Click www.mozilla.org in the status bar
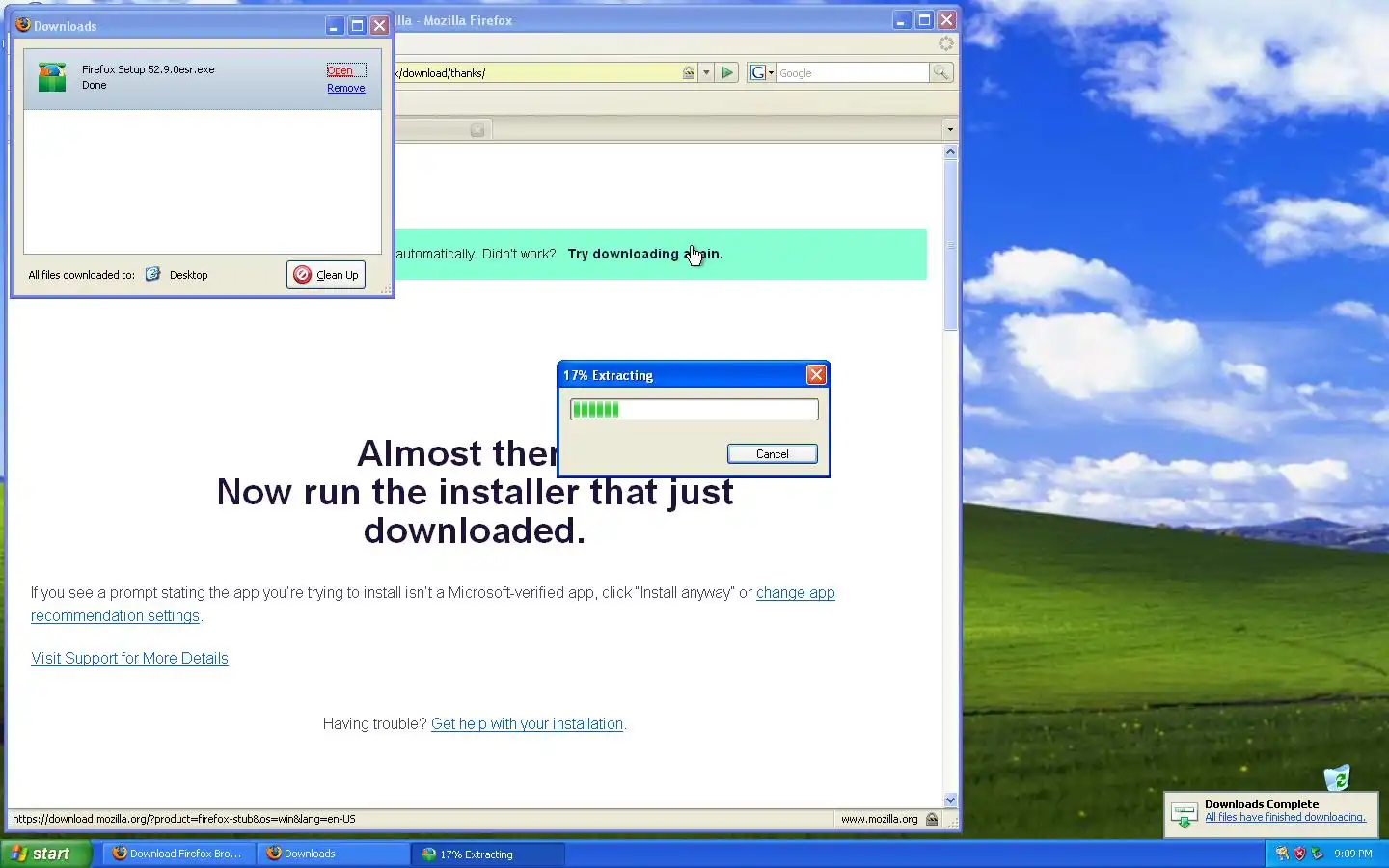 879,819
